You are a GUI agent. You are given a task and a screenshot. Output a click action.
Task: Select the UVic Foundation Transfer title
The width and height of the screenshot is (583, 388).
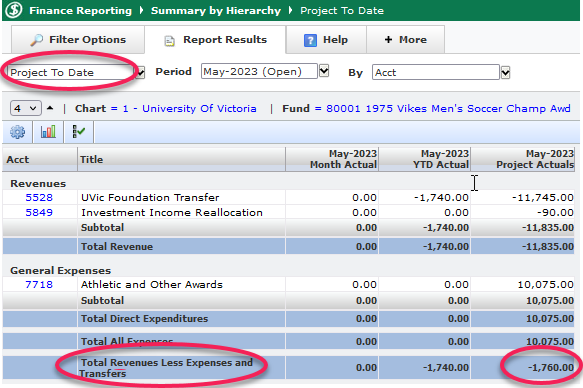pos(150,197)
